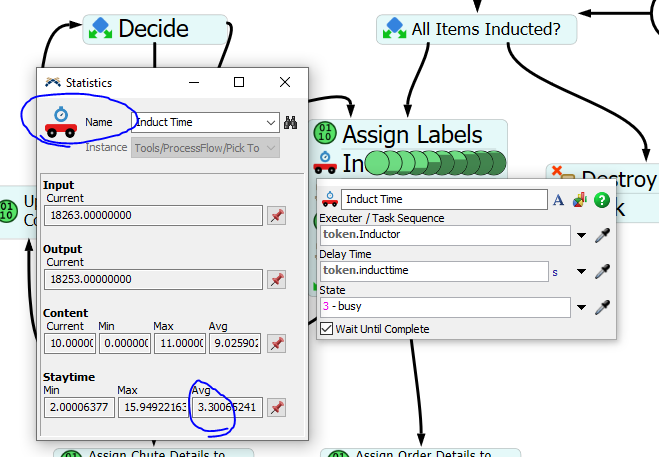Uncheck Wait Until Complete checkbox
Image resolution: width=659 pixels, height=457 pixels.
coord(326,329)
